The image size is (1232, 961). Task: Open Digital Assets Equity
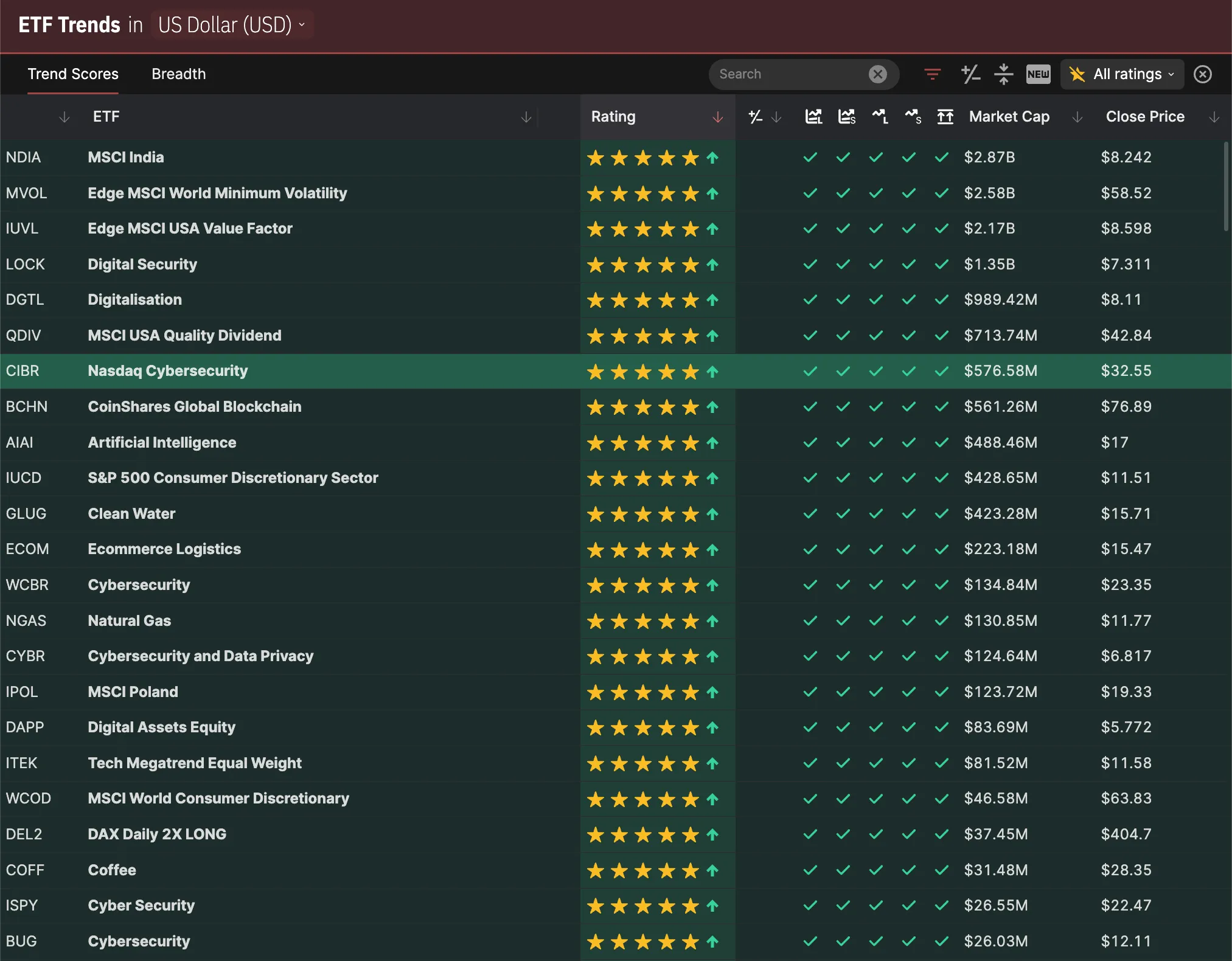click(x=162, y=727)
